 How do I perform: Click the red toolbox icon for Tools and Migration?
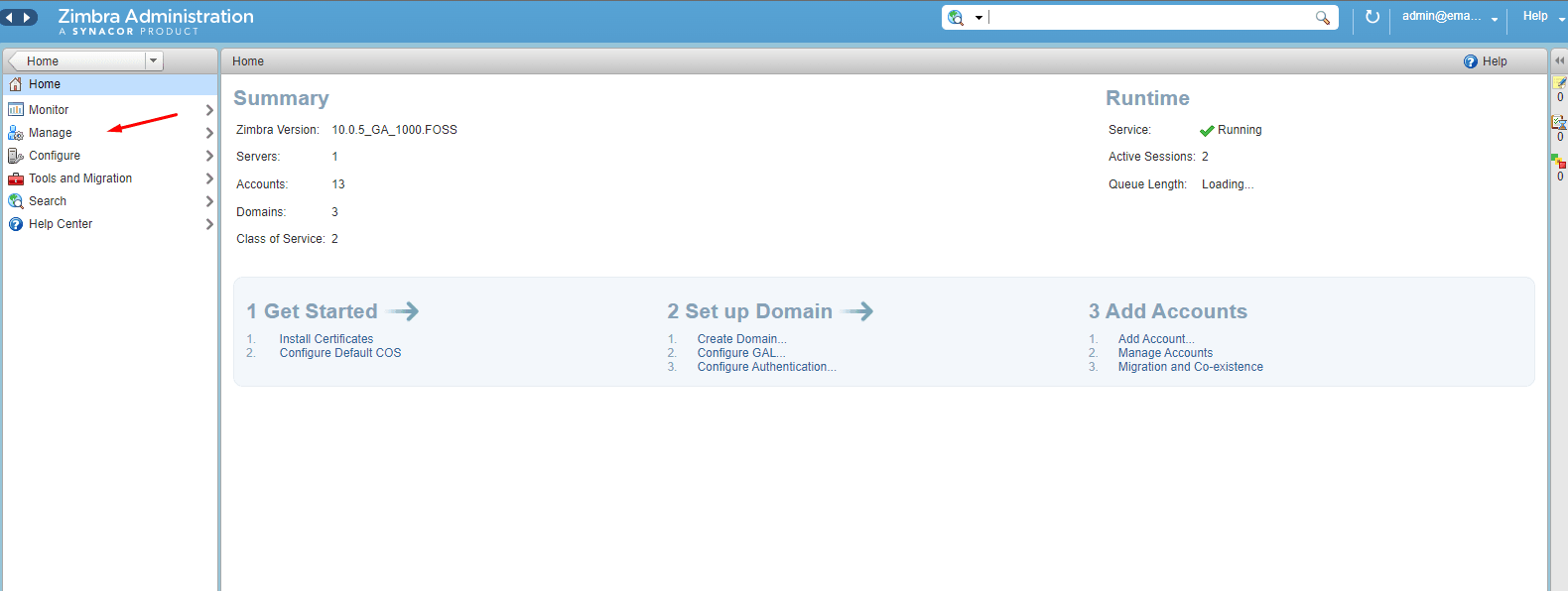16,178
